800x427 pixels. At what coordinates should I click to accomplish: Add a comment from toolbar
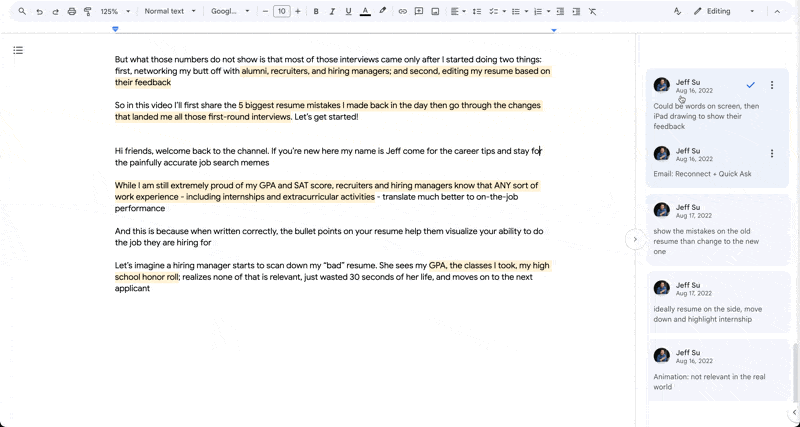tap(419, 11)
